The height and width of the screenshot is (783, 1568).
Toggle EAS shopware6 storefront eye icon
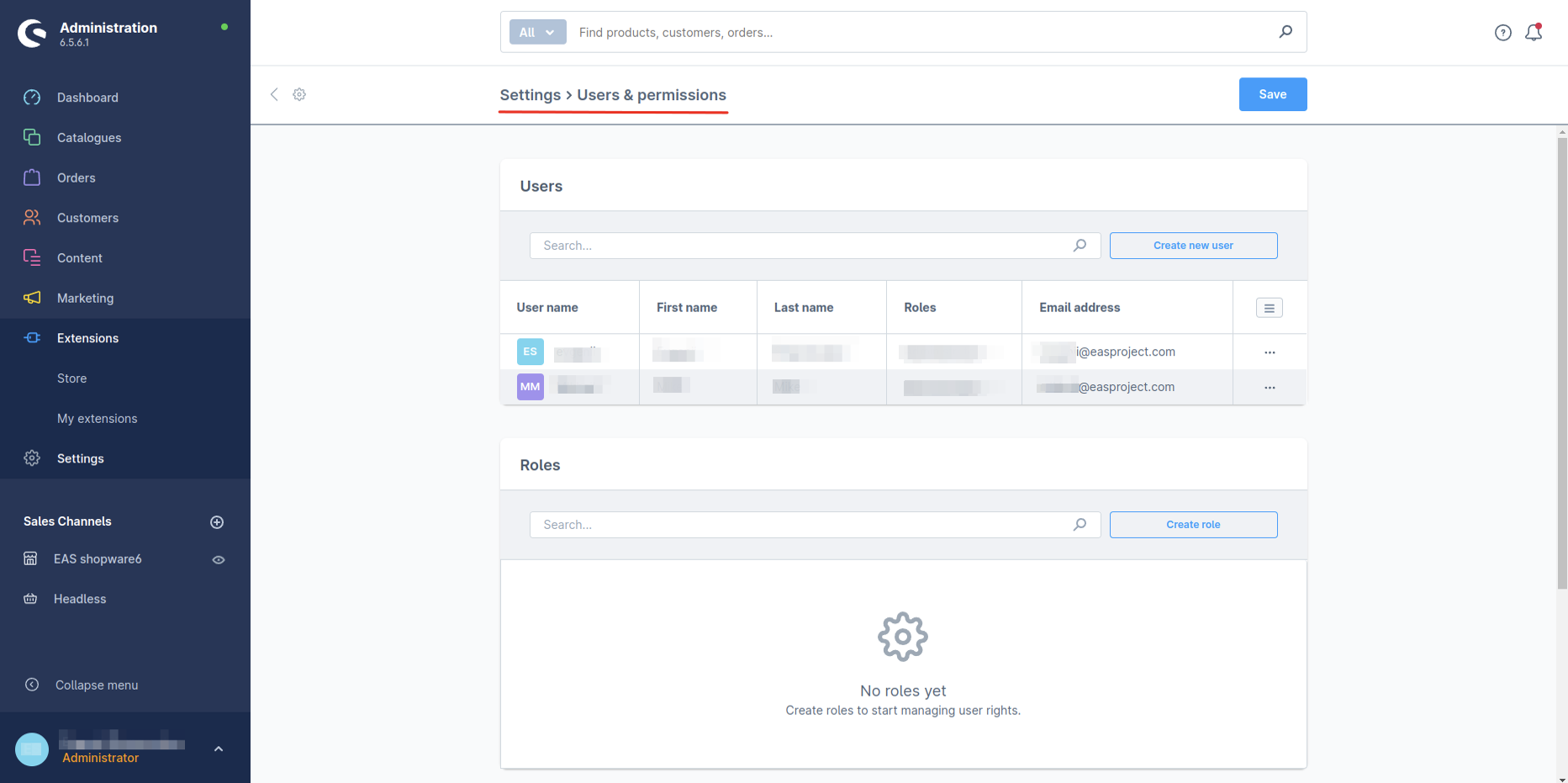click(x=219, y=560)
